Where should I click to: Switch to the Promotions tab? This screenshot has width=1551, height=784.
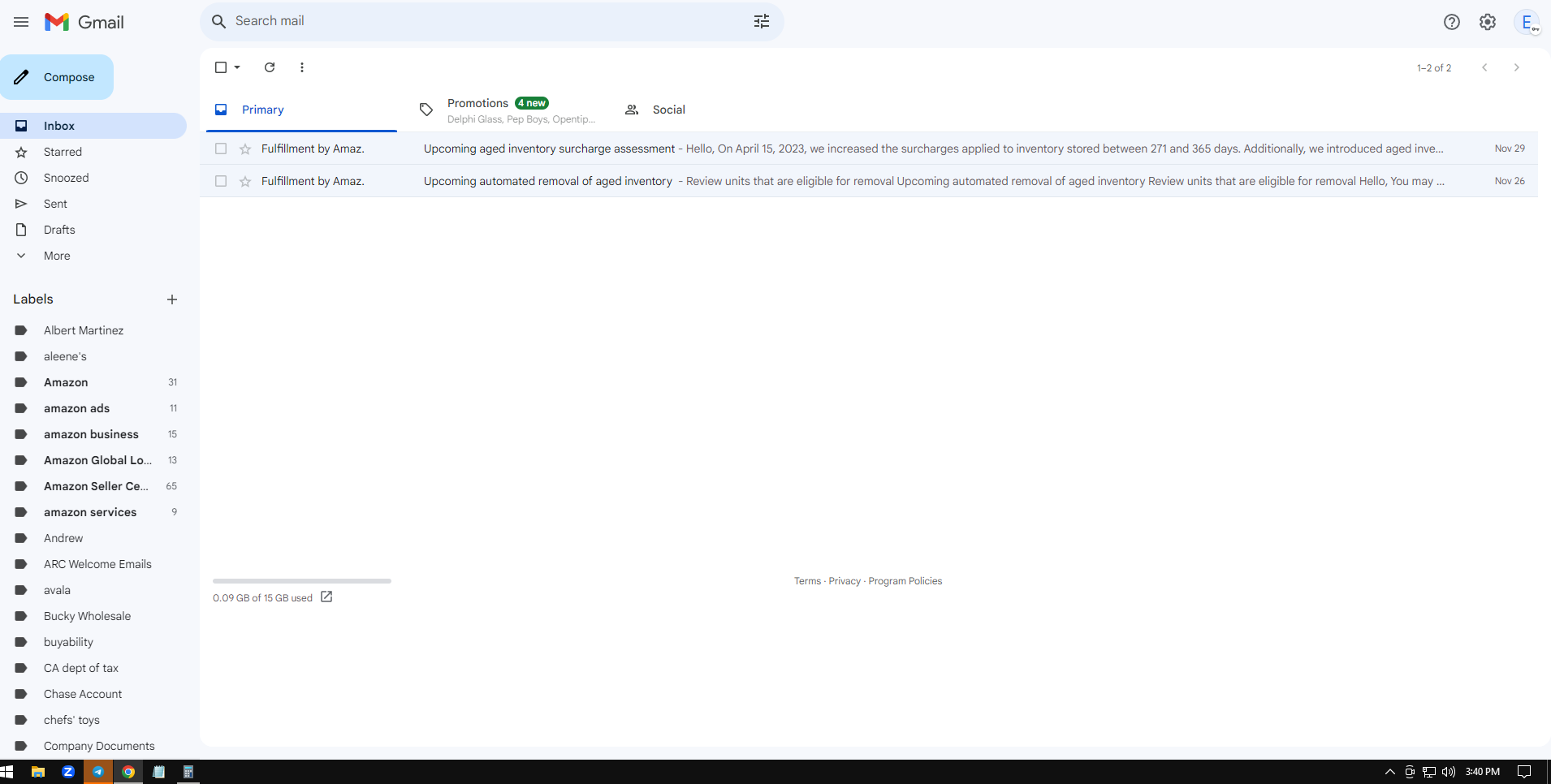[506, 110]
